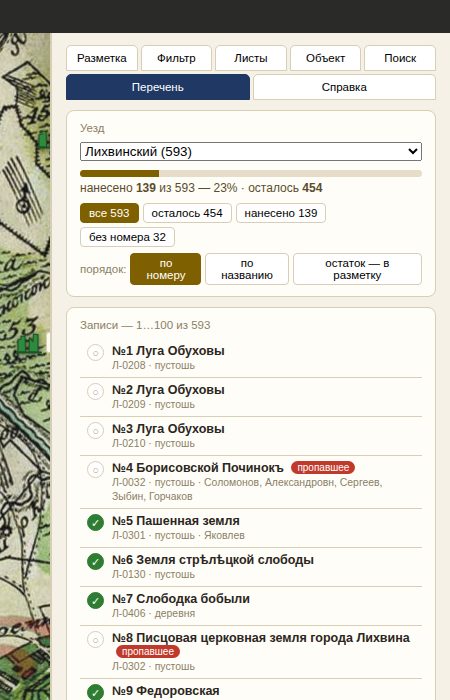Click the side panel collapse handle on the map edge
The height and width of the screenshot is (700, 450).
[48, 343]
